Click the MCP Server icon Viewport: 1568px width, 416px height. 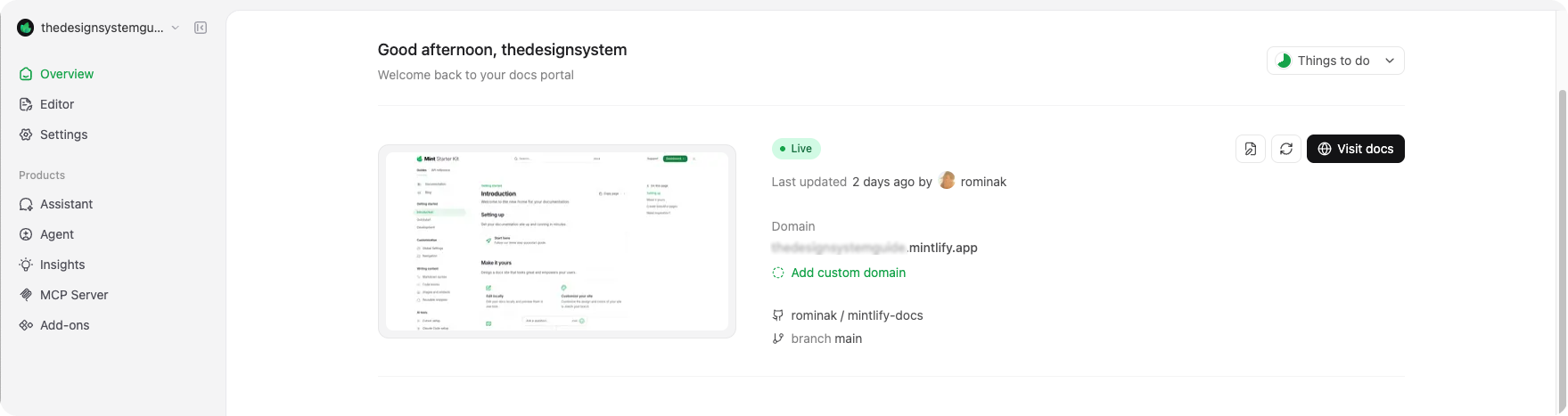click(x=26, y=295)
